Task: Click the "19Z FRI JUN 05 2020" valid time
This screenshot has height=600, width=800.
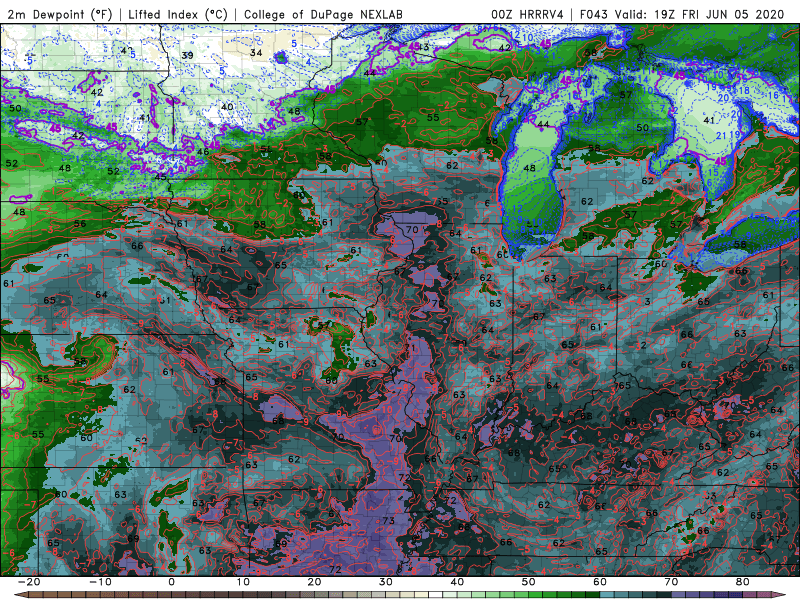Action: click(x=719, y=14)
